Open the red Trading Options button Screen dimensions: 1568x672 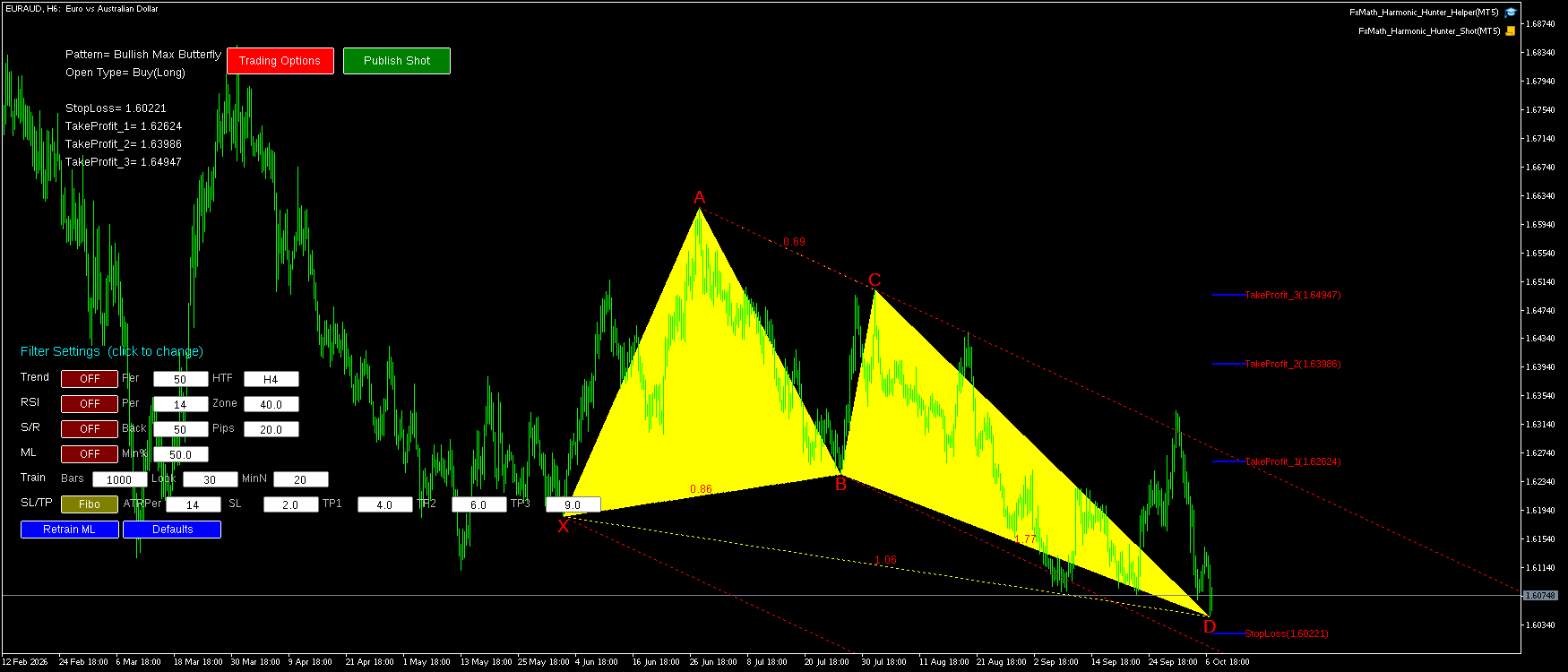pos(280,61)
